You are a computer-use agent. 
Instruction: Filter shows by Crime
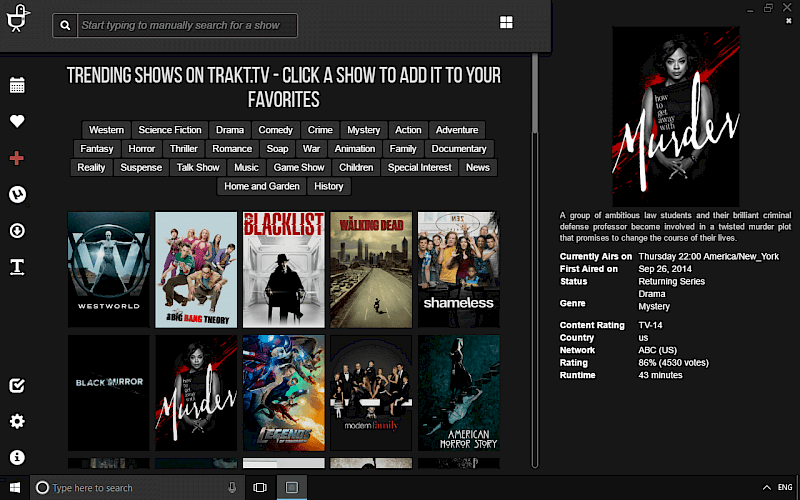click(320, 130)
